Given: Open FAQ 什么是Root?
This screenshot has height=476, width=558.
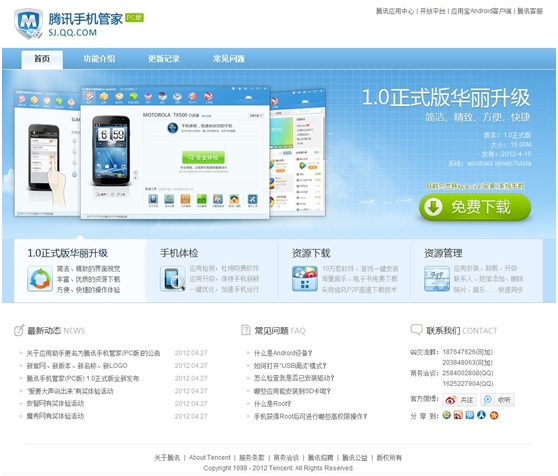Looking at the screenshot, I should tap(272, 403).
